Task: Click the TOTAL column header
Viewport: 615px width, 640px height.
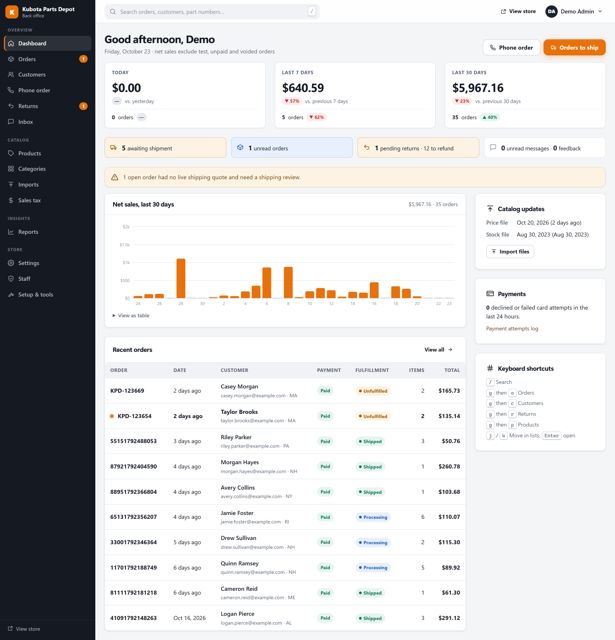Action: (x=452, y=370)
